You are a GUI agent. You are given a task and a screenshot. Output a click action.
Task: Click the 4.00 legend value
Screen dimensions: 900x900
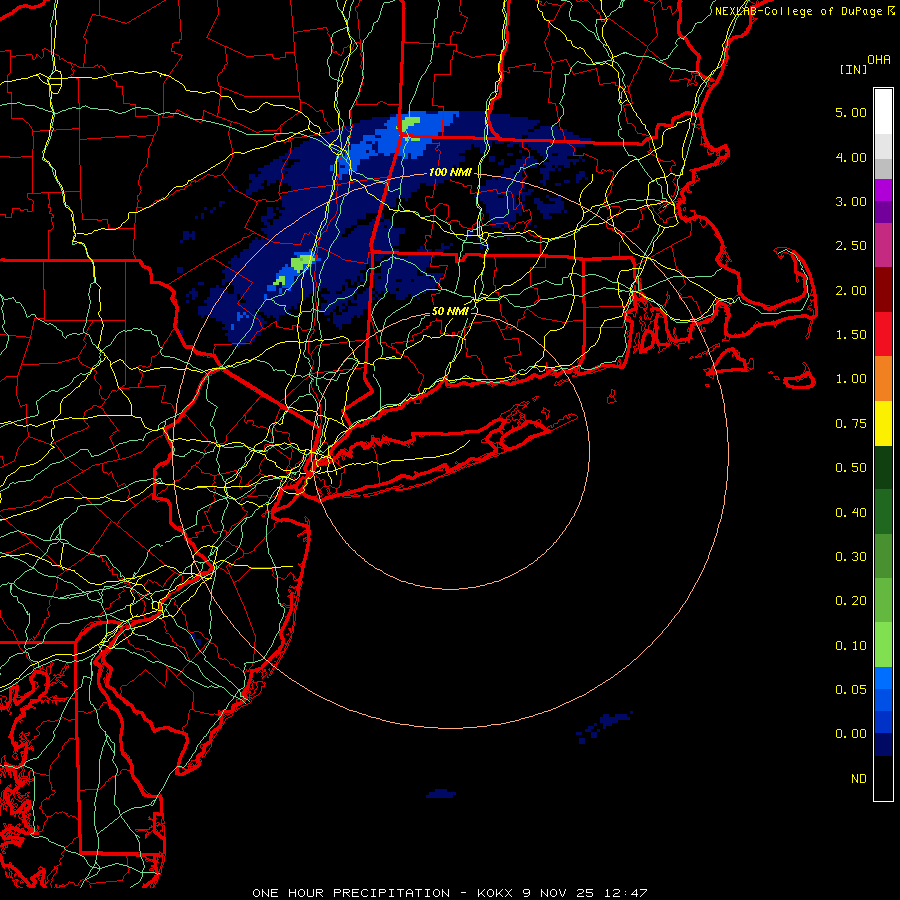click(x=851, y=157)
